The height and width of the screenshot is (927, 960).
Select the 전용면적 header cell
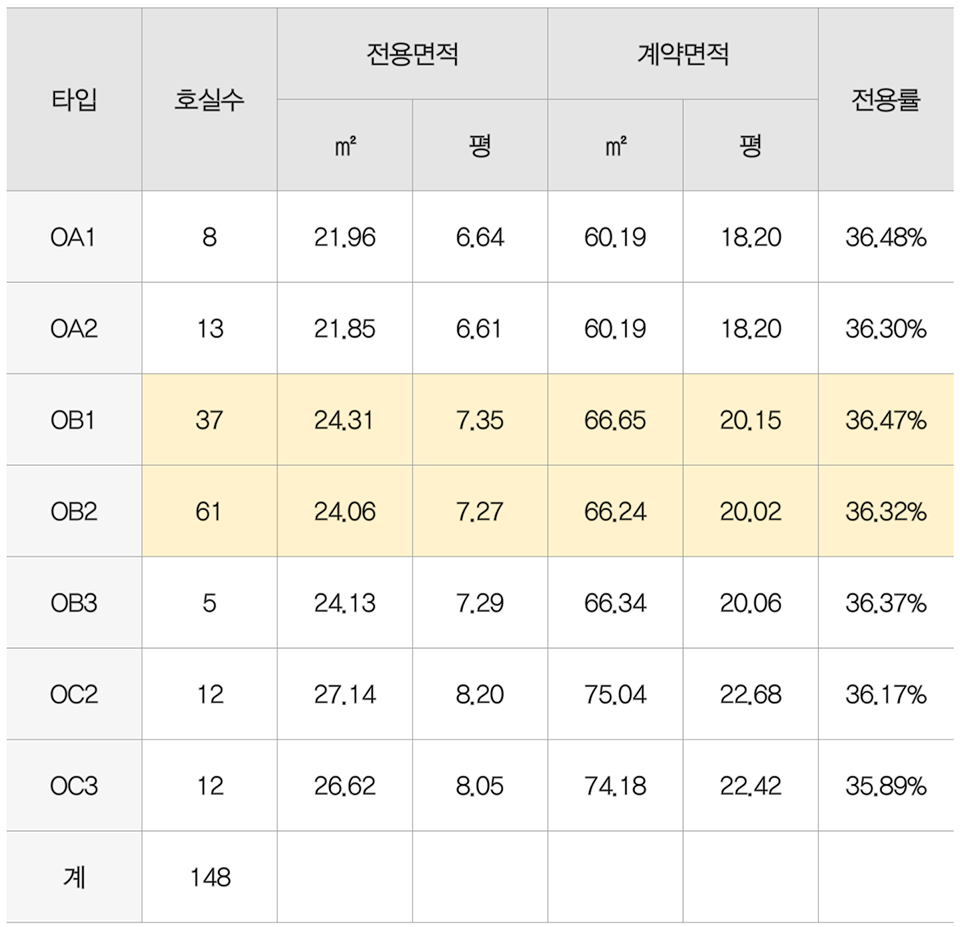click(412, 55)
